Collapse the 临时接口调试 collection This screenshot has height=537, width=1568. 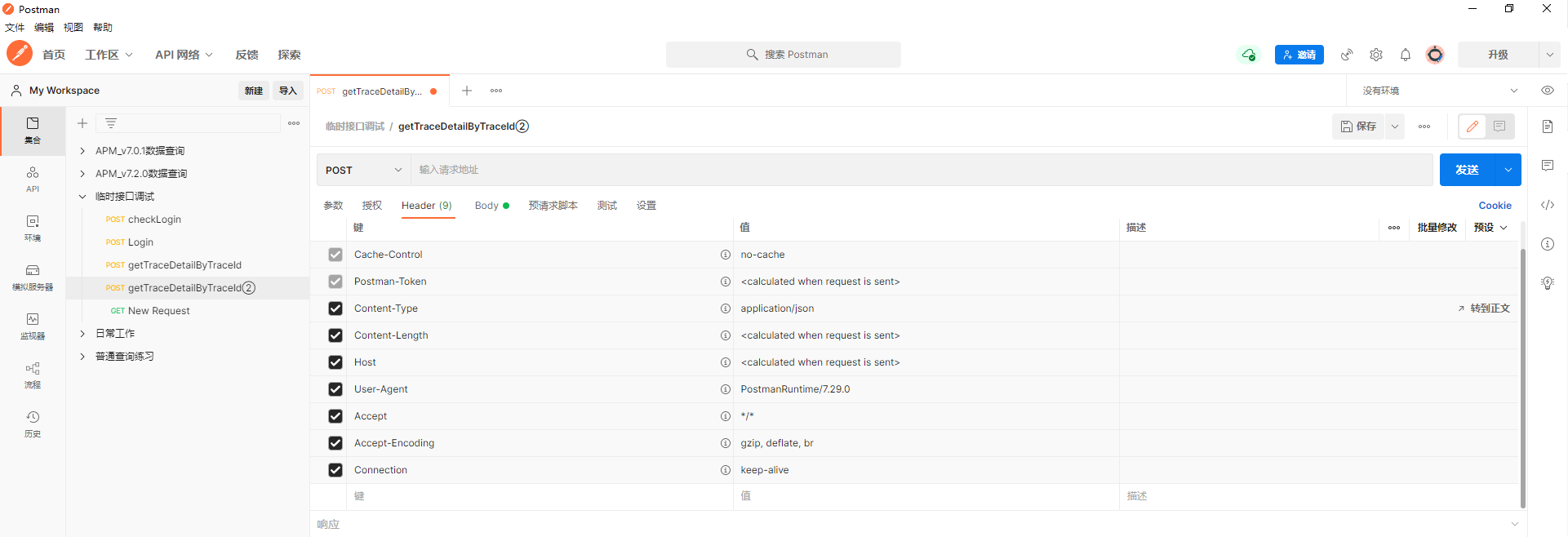pos(82,197)
